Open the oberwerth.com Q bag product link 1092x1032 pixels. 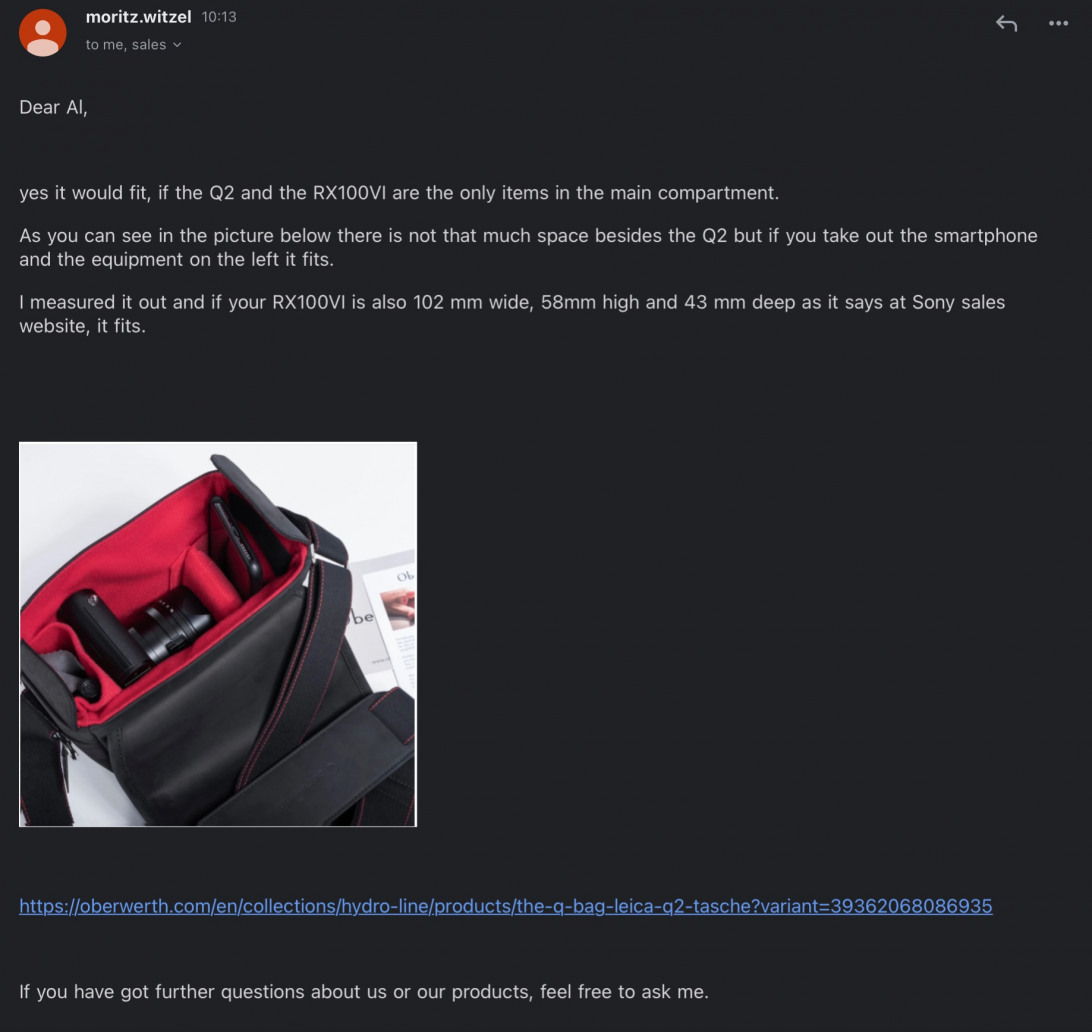coord(506,906)
